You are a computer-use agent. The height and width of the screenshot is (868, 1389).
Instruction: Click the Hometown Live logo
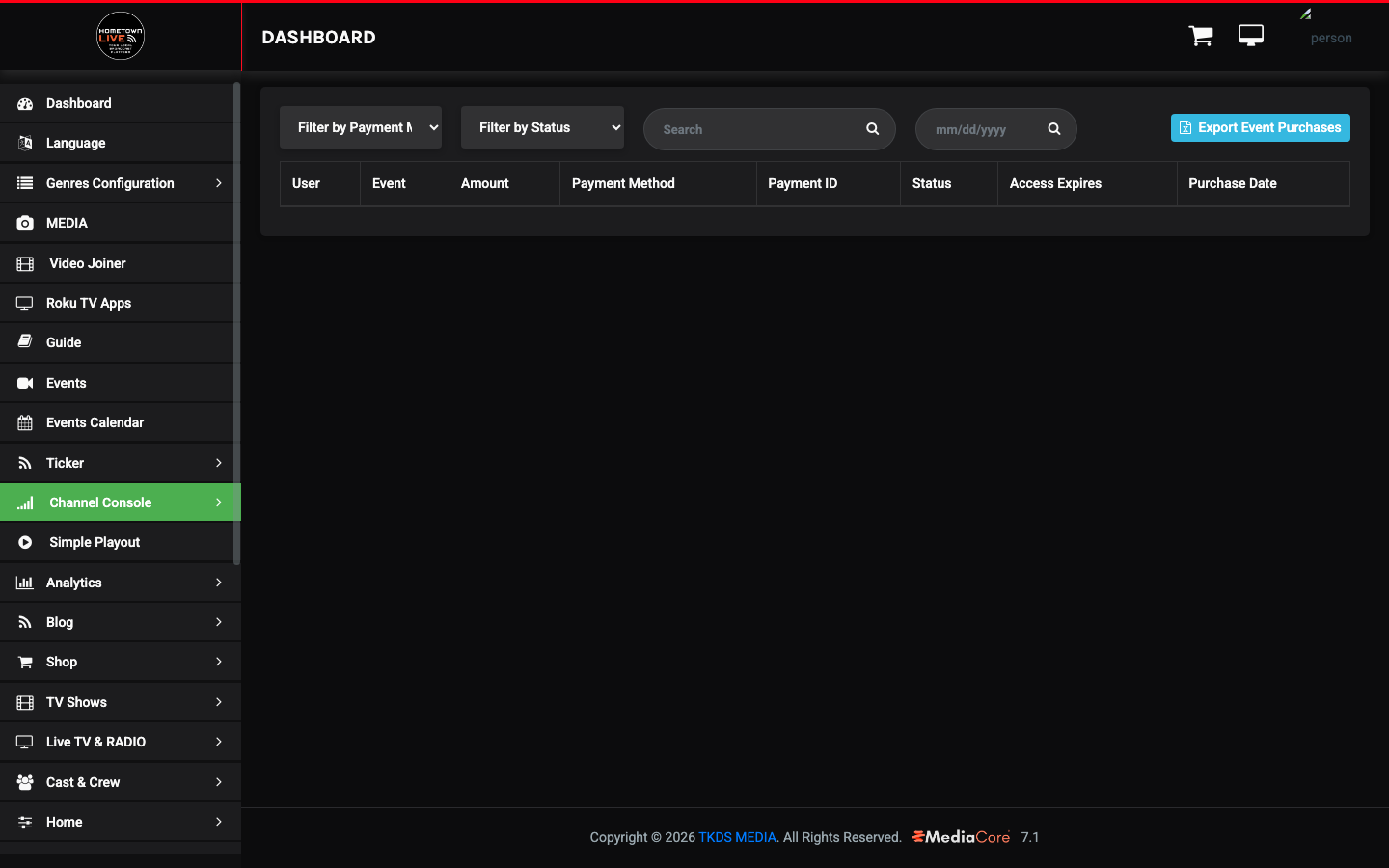click(x=121, y=36)
